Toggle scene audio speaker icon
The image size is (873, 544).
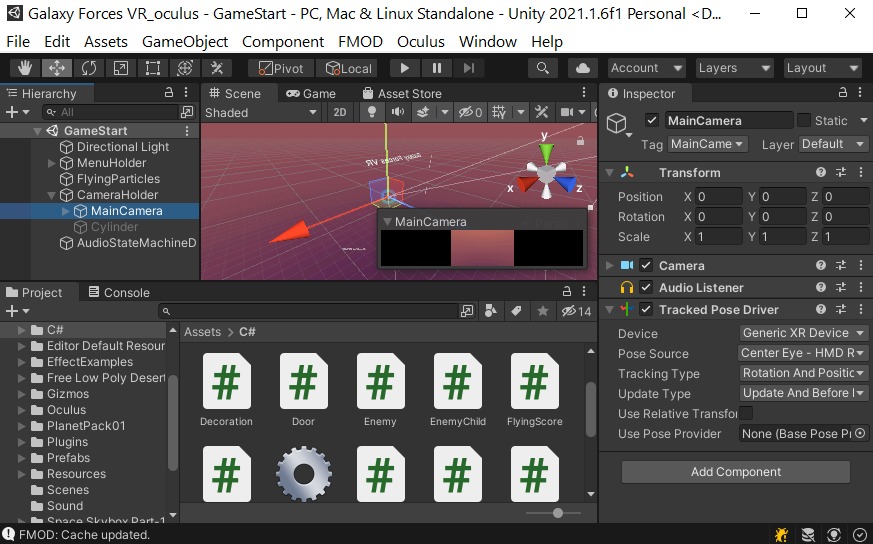398,112
